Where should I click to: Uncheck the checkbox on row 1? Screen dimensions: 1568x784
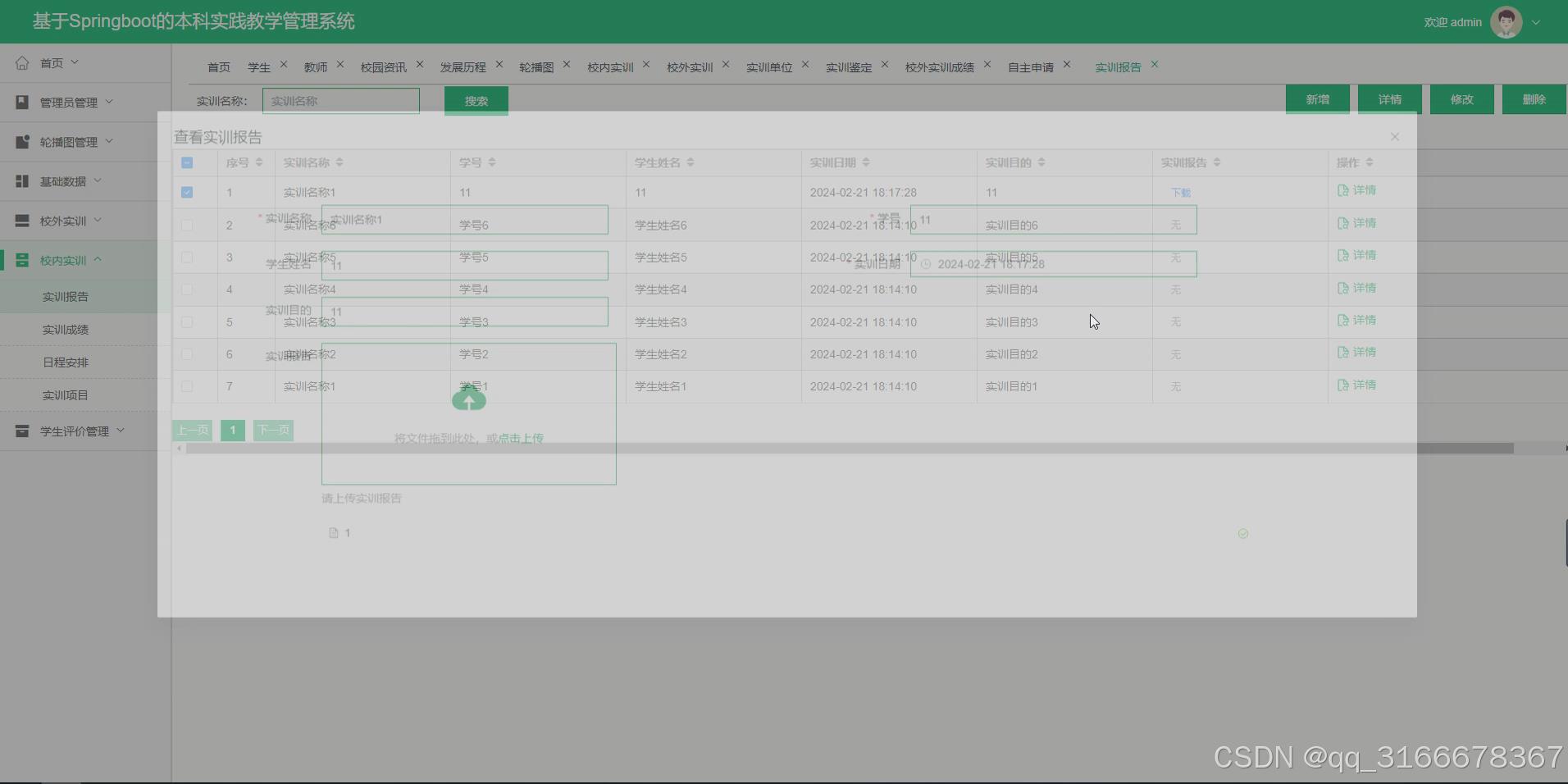(x=187, y=192)
